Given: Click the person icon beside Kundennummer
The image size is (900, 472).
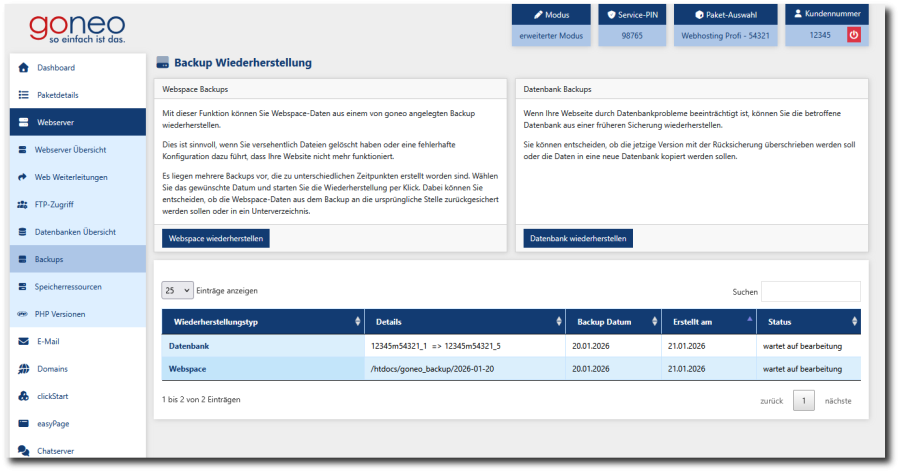Looking at the screenshot, I should (798, 13).
